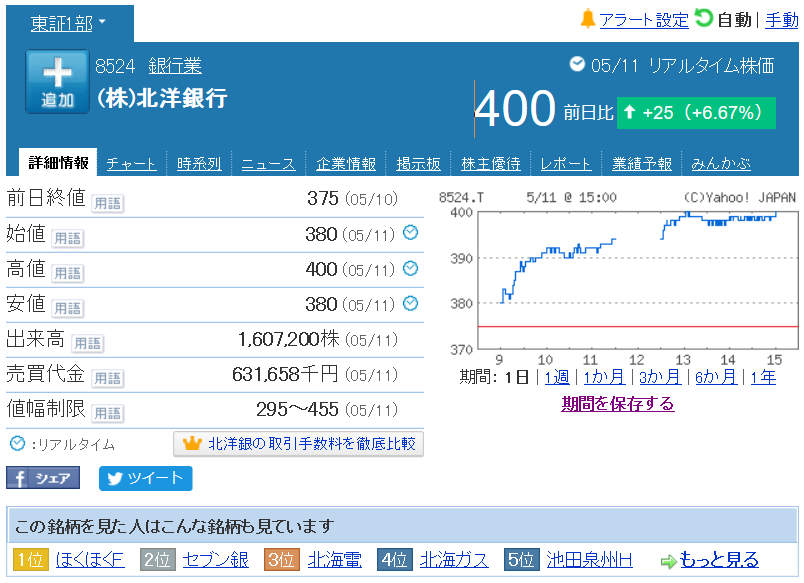Open the 企業情報 tab
804x583 pixels.
coord(346,164)
